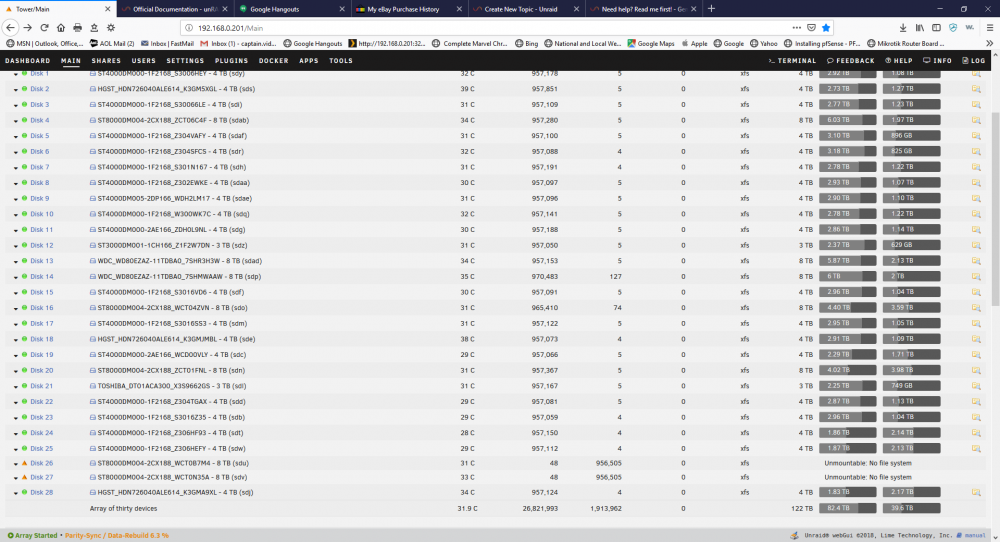Click the browser reload icon

pos(44,28)
